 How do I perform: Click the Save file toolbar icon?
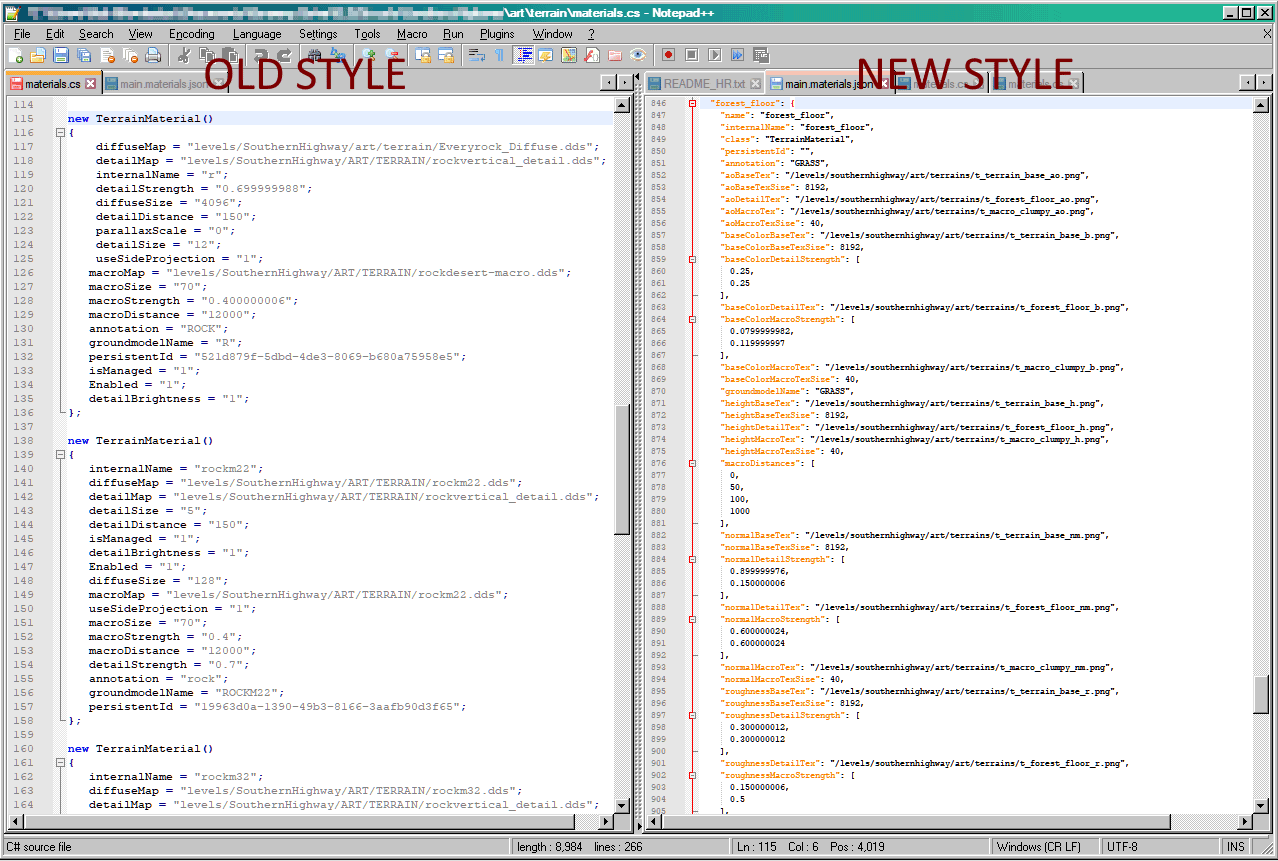tap(61, 56)
